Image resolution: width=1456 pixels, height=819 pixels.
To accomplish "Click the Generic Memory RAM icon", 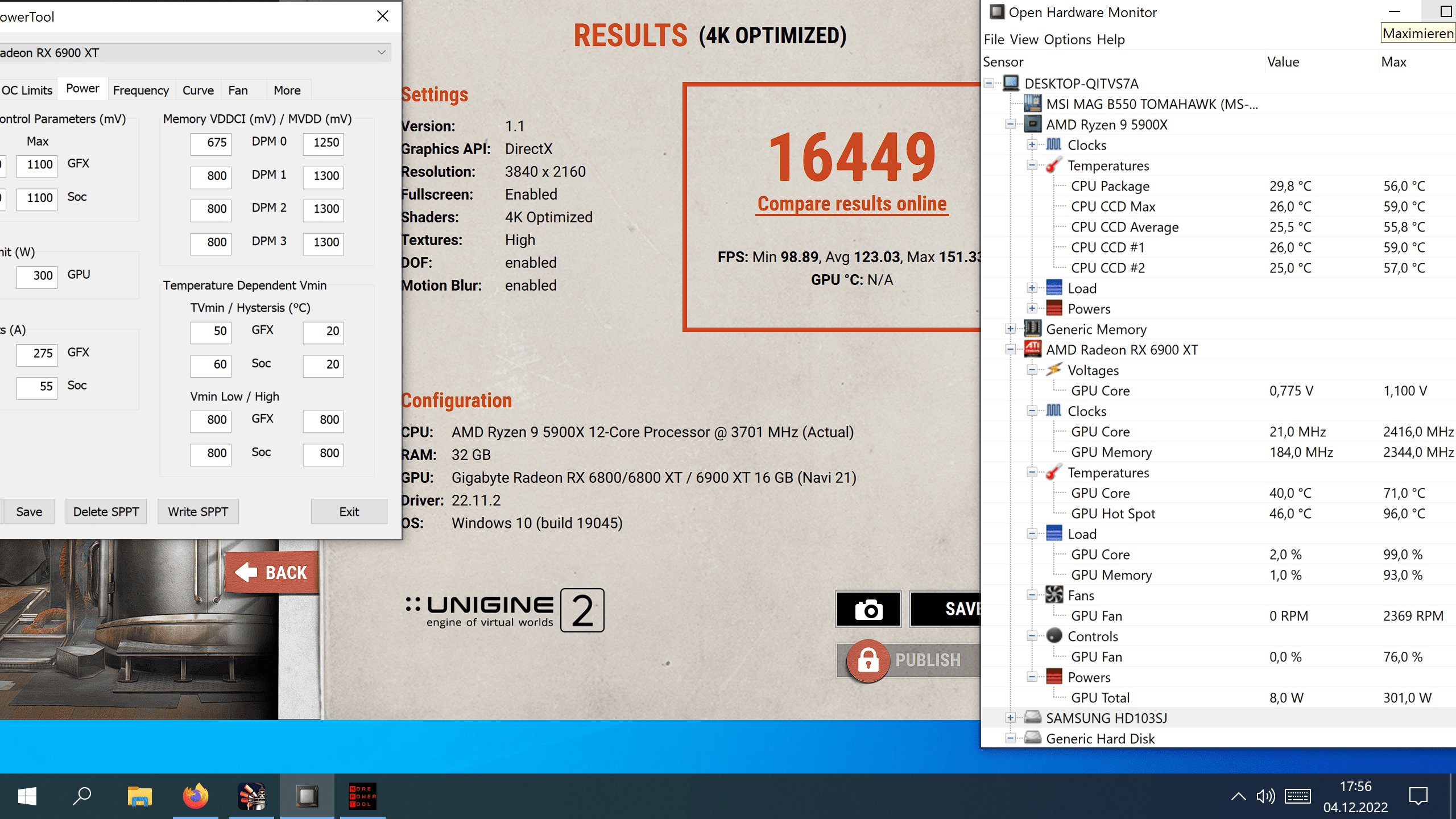I will pyautogui.click(x=1033, y=329).
